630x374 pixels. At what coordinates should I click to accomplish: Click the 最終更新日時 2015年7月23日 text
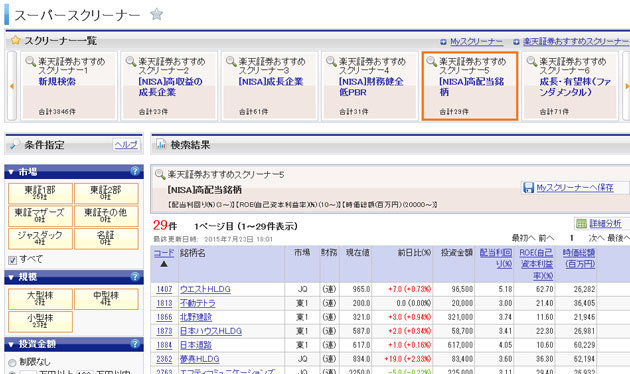click(213, 239)
